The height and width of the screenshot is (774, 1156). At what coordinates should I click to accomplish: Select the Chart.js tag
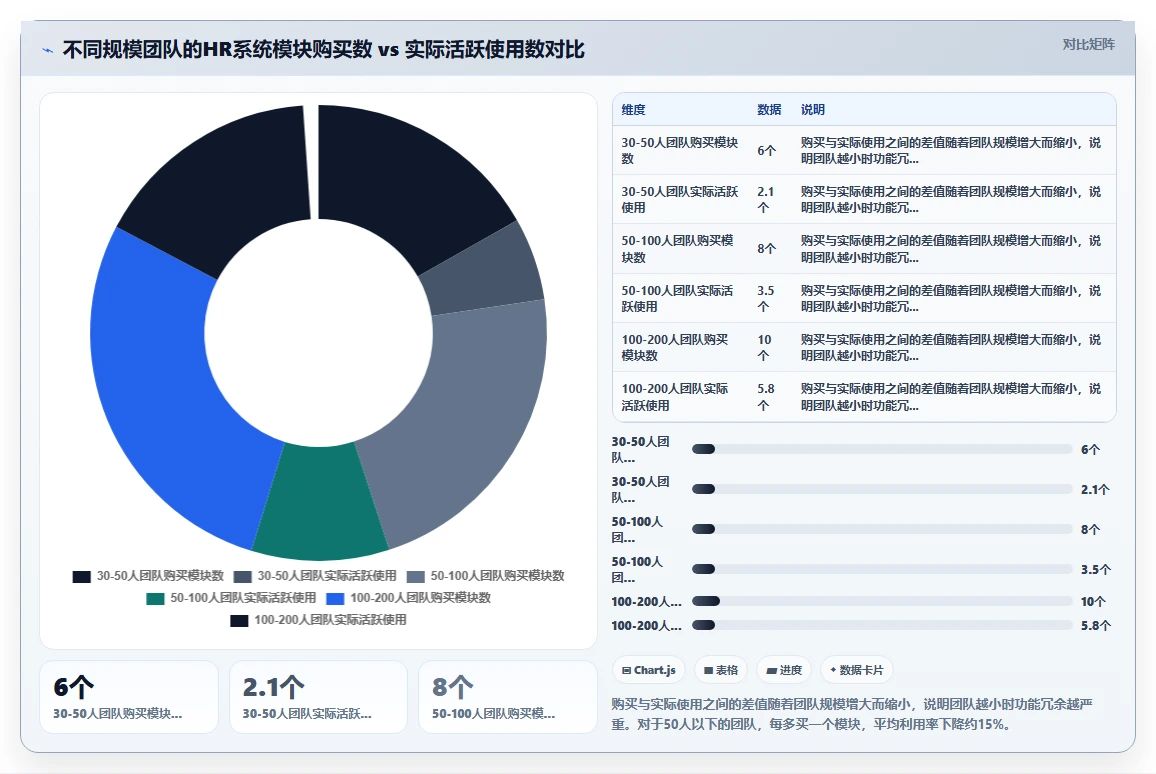click(x=649, y=670)
